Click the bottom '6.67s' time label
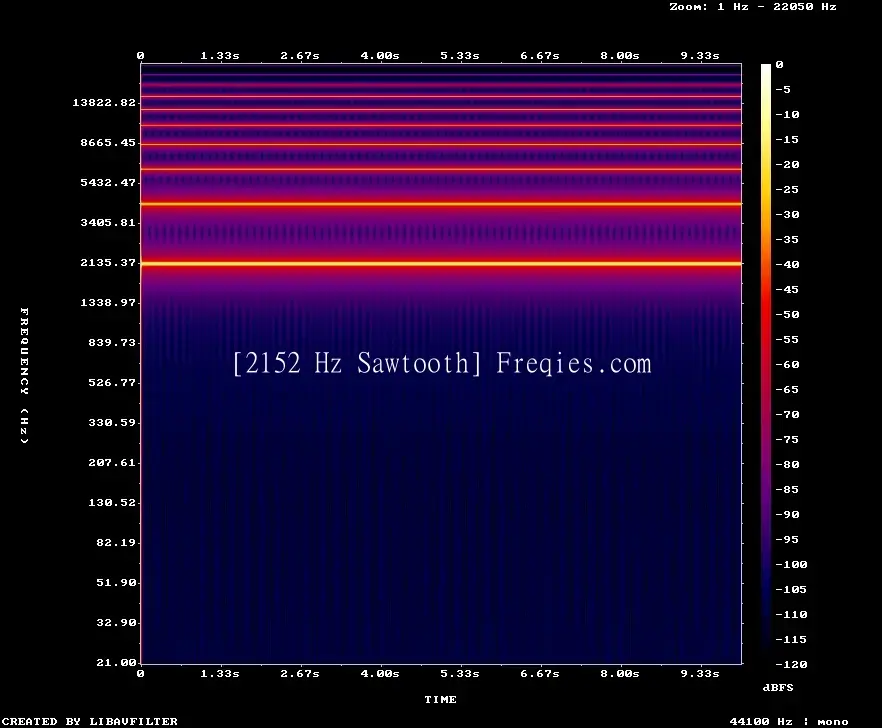This screenshot has width=882, height=728. 540,673
